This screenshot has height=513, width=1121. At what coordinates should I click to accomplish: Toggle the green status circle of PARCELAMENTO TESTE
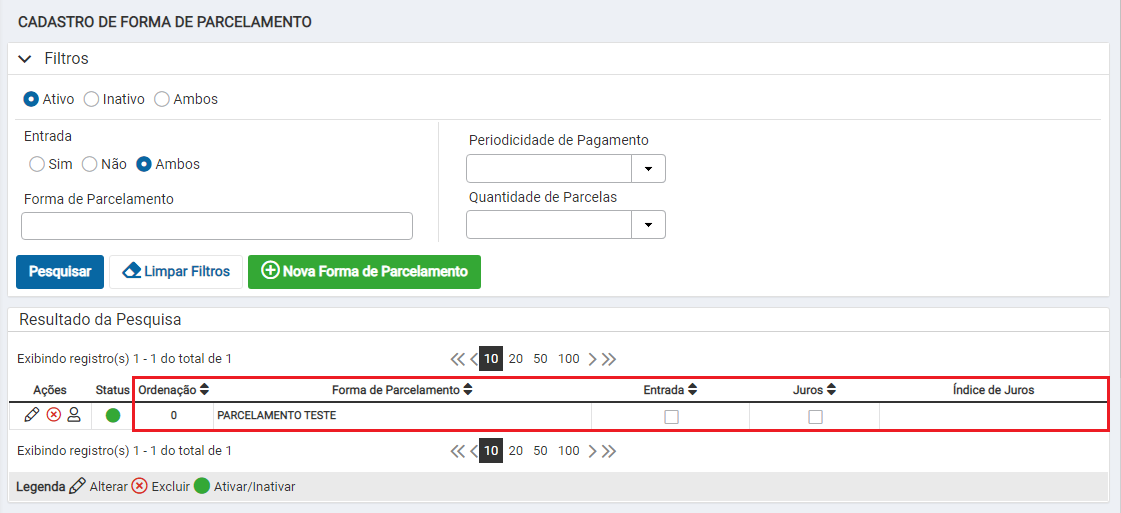point(113,416)
